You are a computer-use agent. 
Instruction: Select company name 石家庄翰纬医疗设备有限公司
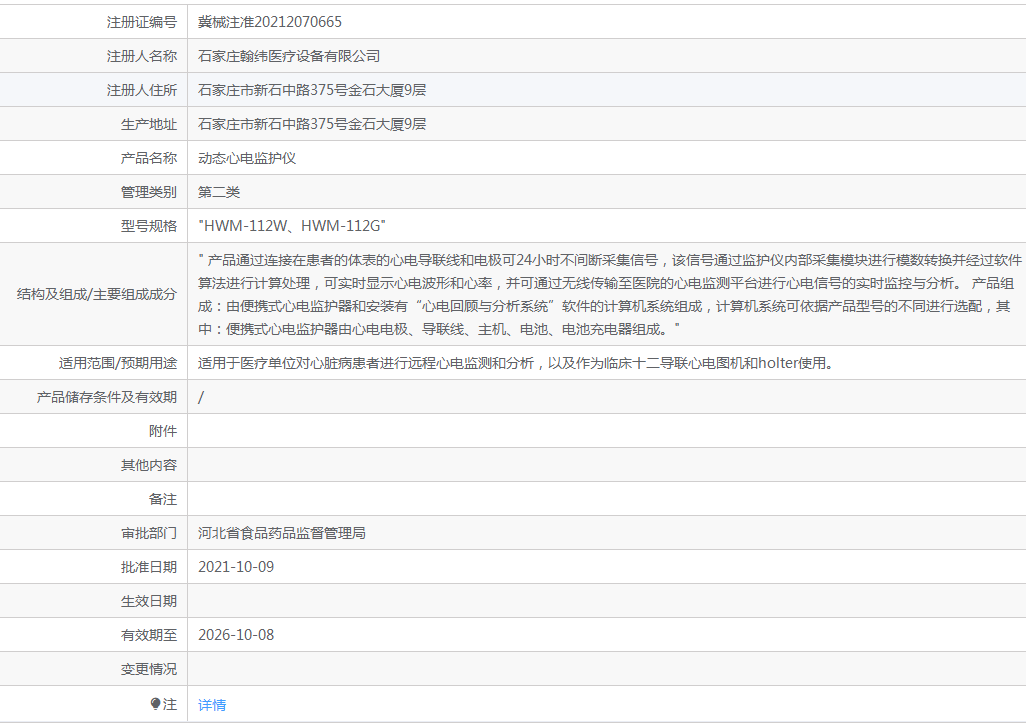click(289, 56)
